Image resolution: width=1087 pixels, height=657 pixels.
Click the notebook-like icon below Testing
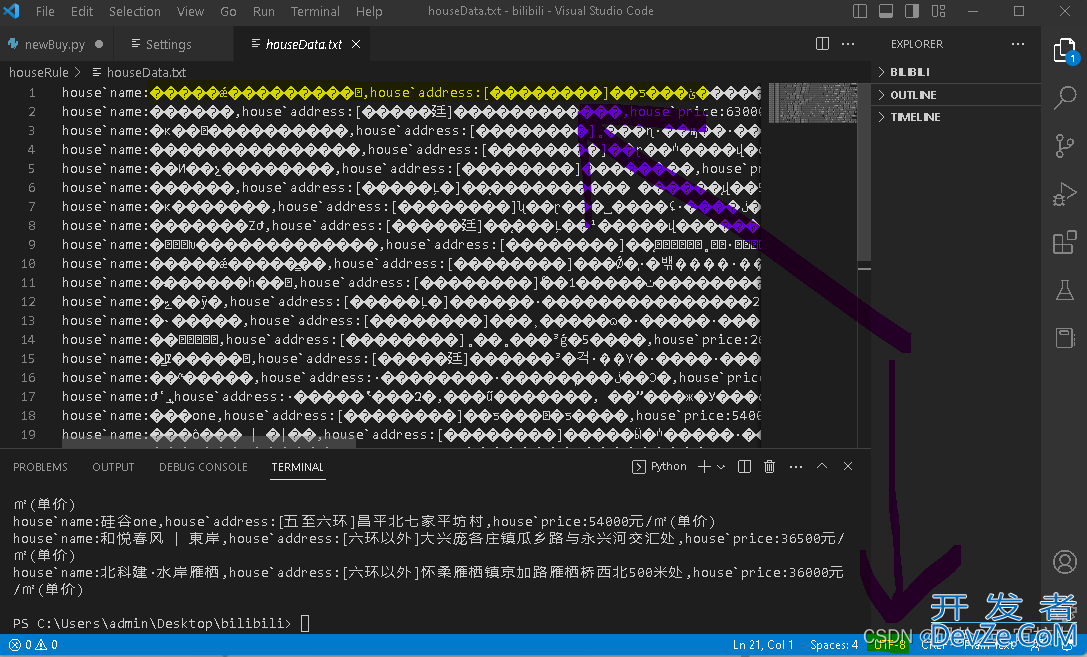pyautogui.click(x=1064, y=338)
